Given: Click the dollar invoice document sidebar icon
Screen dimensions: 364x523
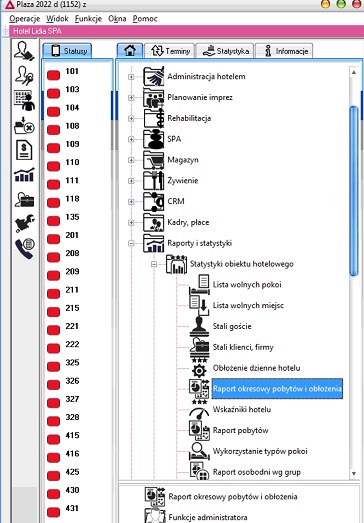Looking at the screenshot, I should coord(24,149).
